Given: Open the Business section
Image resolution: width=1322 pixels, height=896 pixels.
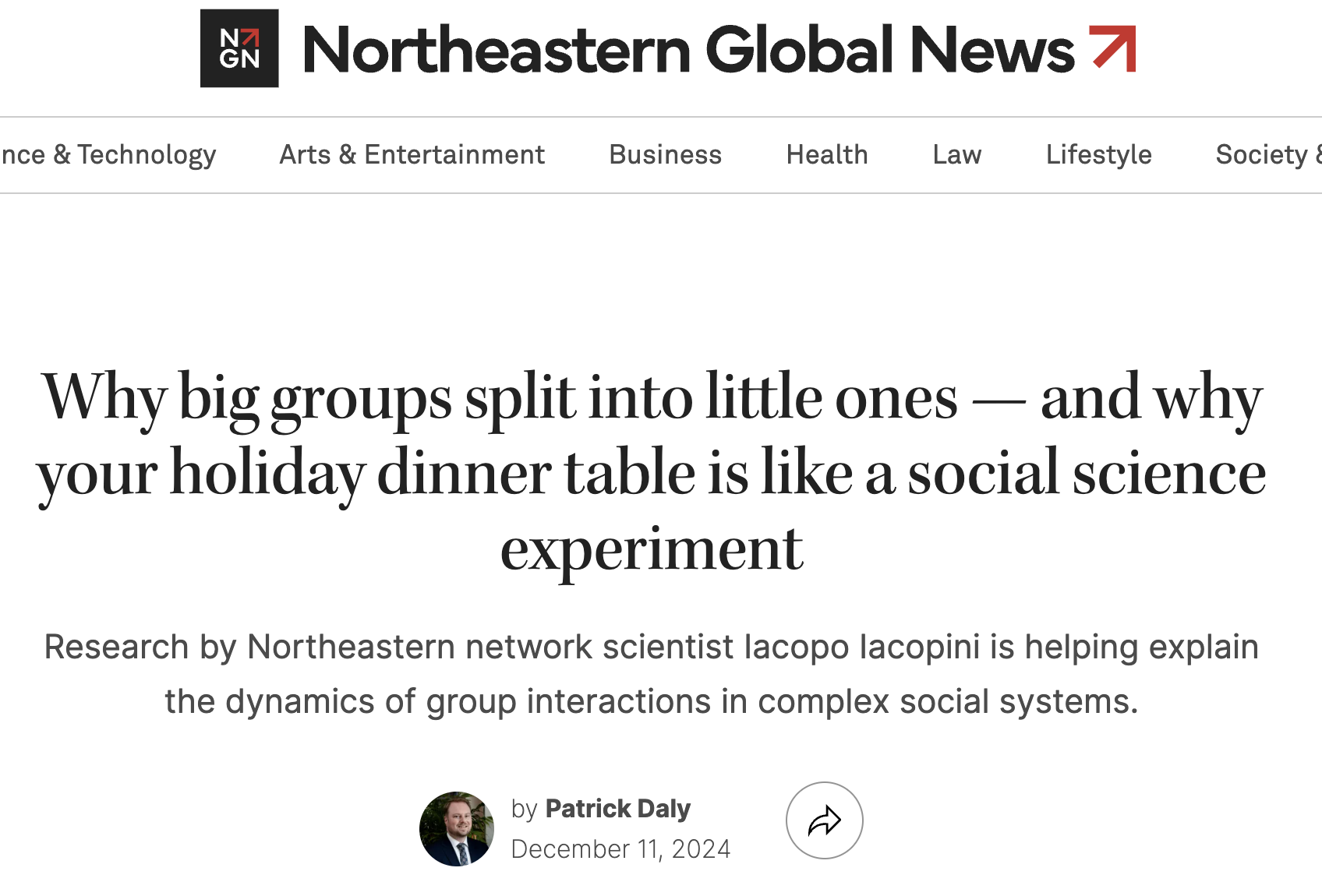Looking at the screenshot, I should click(665, 154).
